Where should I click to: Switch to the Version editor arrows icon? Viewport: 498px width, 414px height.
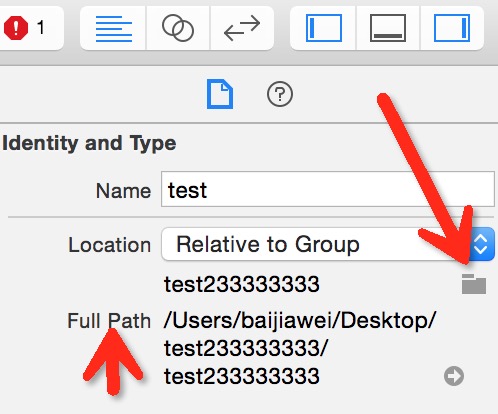[242, 28]
